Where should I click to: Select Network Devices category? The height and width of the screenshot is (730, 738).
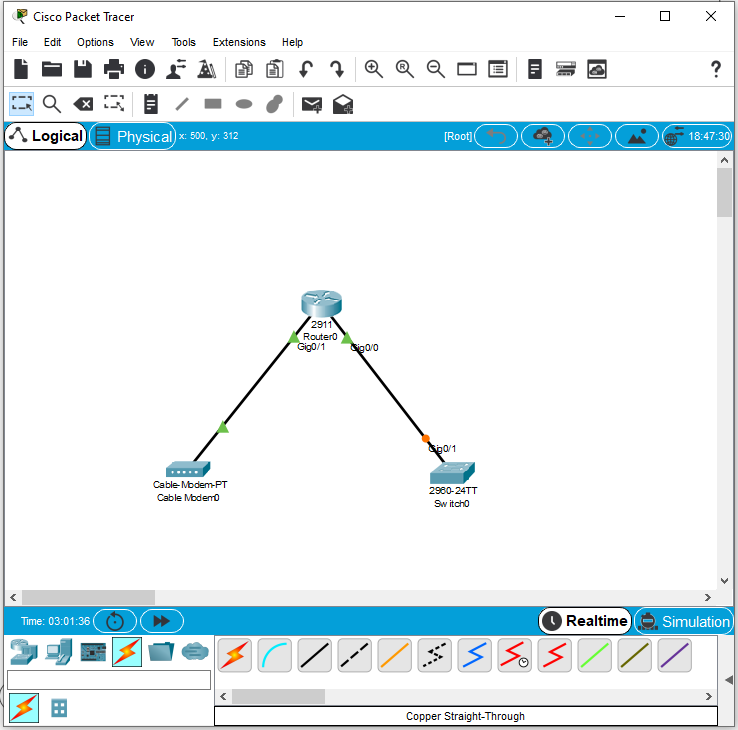click(24, 651)
